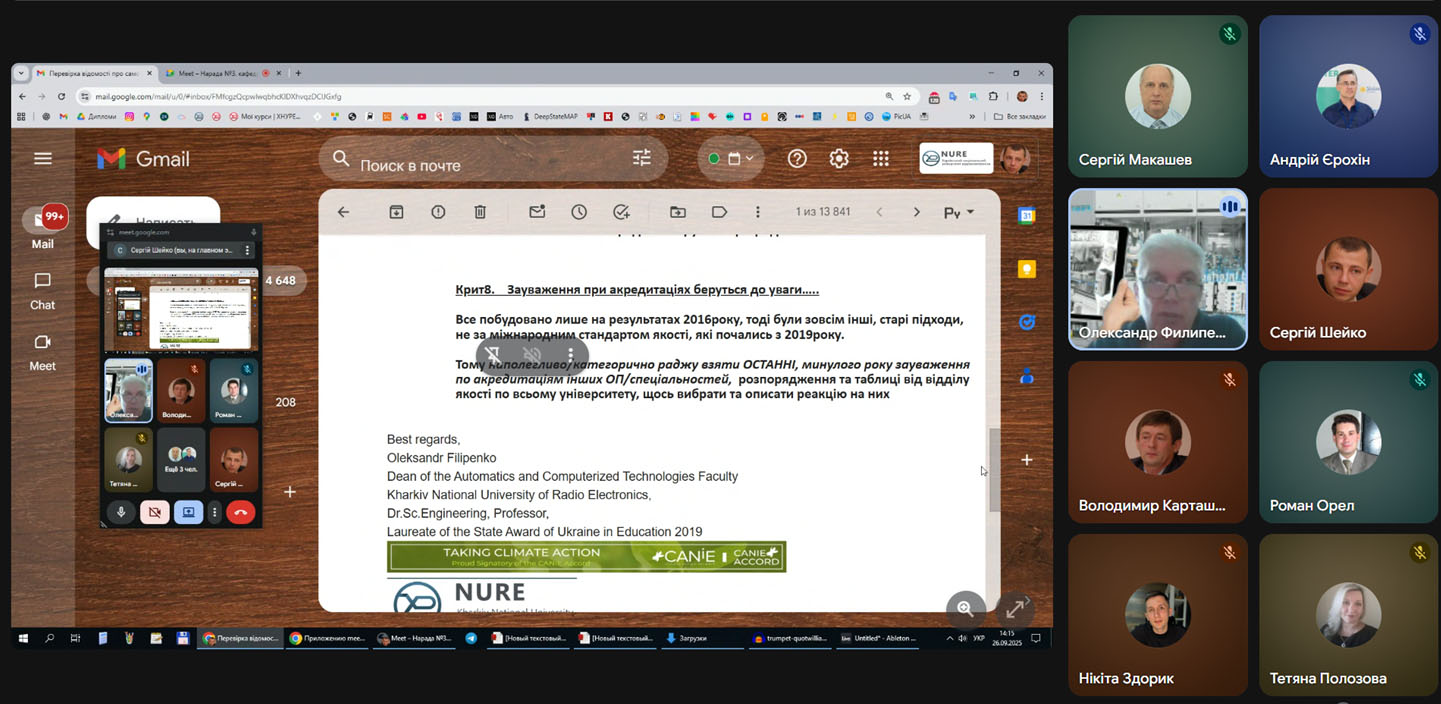Report this email as spam

pos(438,212)
